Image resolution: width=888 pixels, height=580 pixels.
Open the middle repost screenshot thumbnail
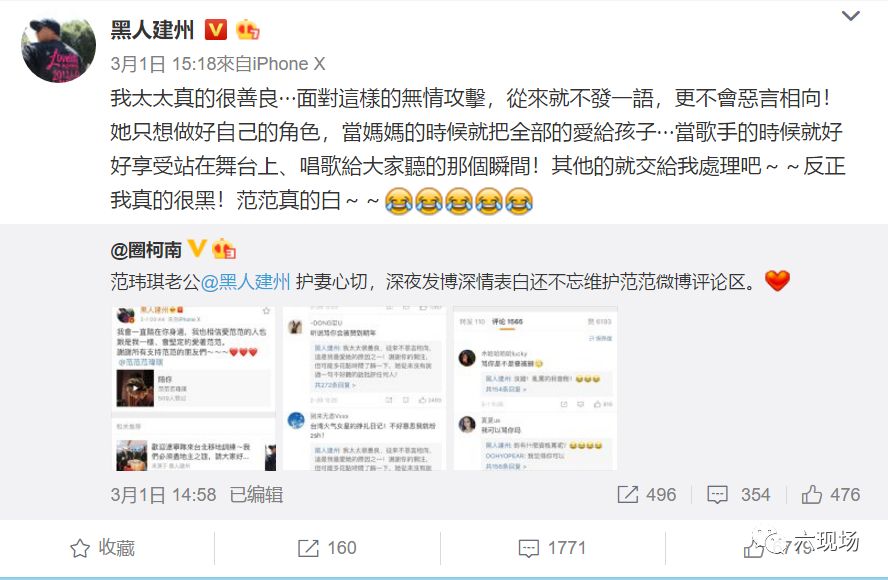(364, 388)
